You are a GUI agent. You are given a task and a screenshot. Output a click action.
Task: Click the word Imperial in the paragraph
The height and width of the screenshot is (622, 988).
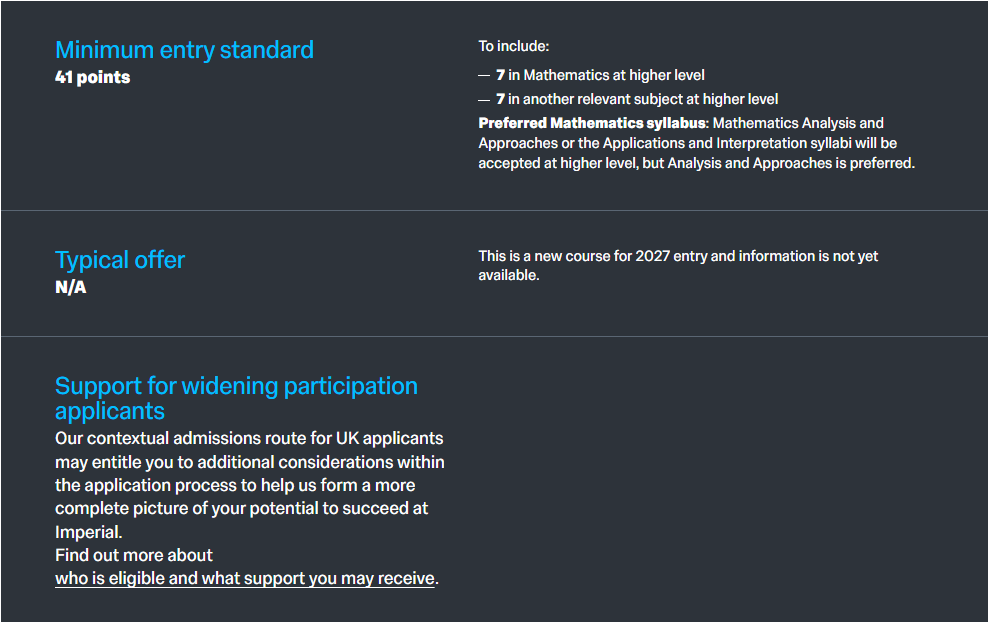(88, 532)
